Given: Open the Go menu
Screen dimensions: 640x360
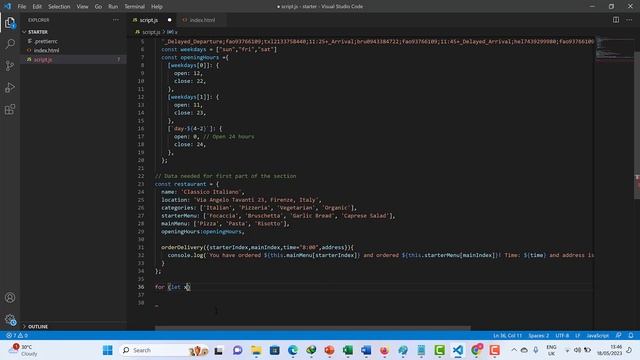Looking at the screenshot, I should point(98,7).
